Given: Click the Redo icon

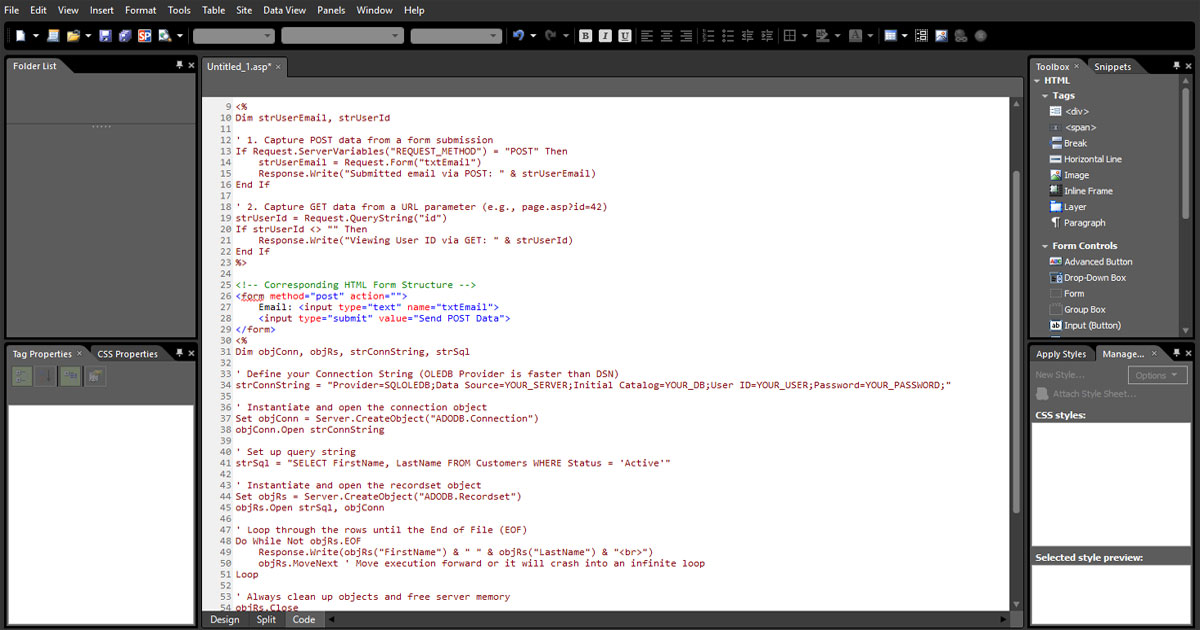Looking at the screenshot, I should 550,35.
